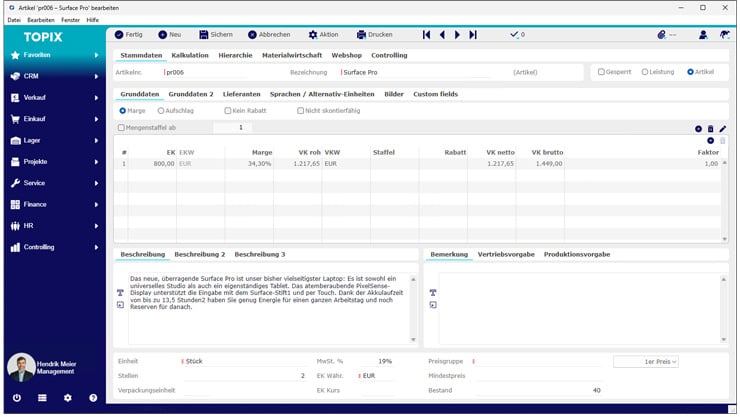Open settings via the gear icon in the sidebar
This screenshot has height=417, width=740.
pyautogui.click(x=67, y=397)
